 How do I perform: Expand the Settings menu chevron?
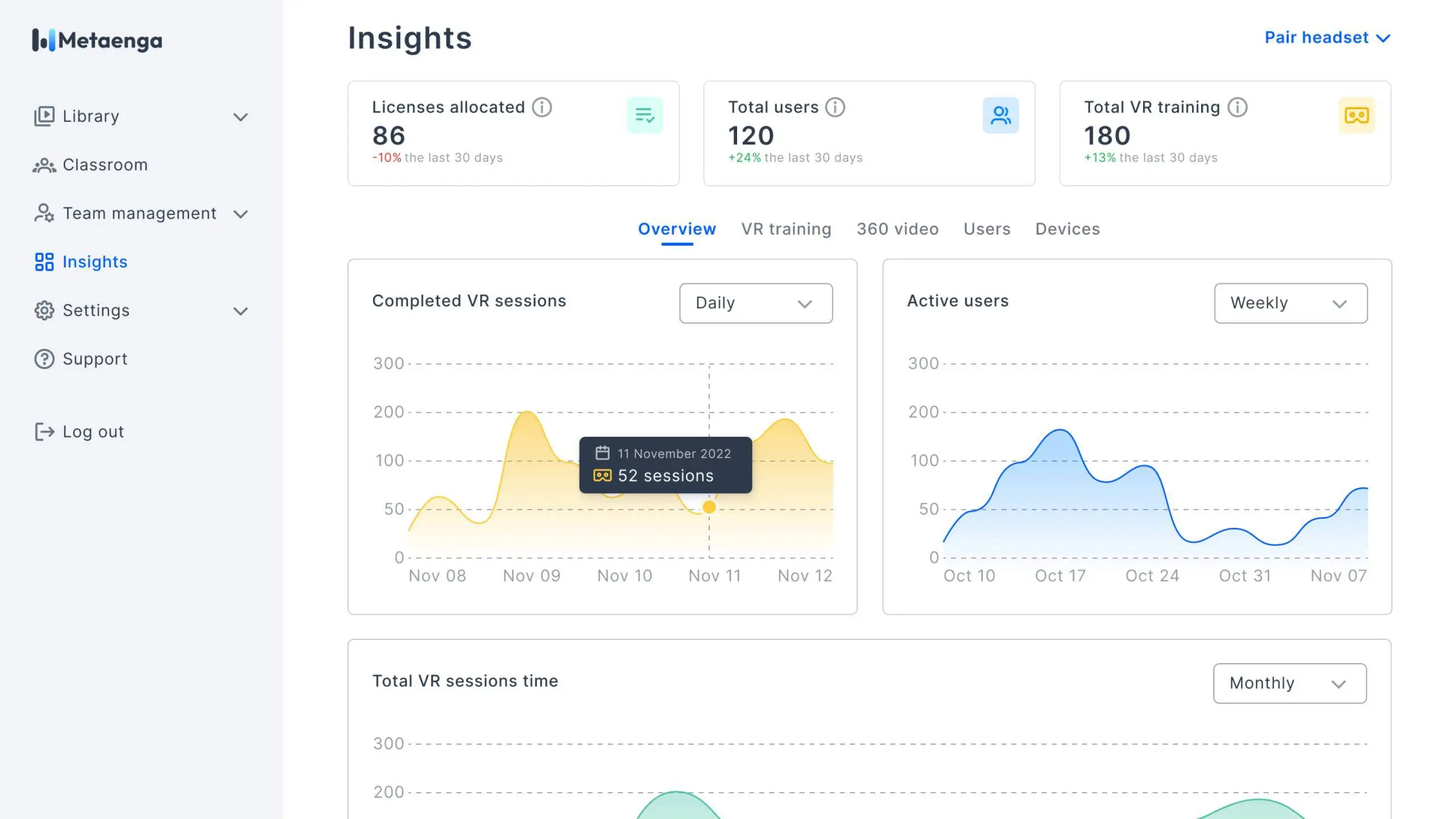click(x=241, y=311)
